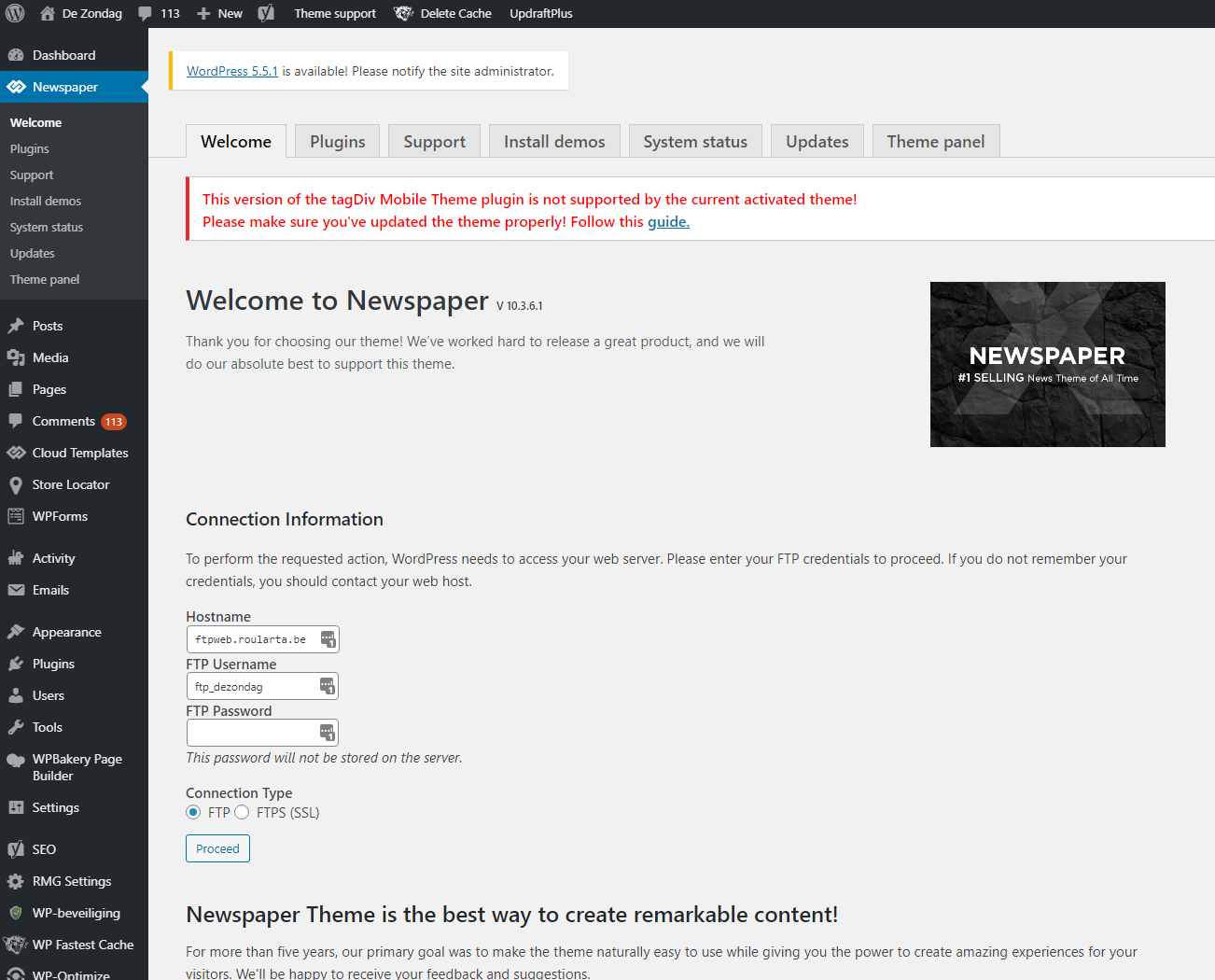Click password manager icon in FTP Password field
The height and width of the screenshot is (980, 1215).
click(x=327, y=733)
